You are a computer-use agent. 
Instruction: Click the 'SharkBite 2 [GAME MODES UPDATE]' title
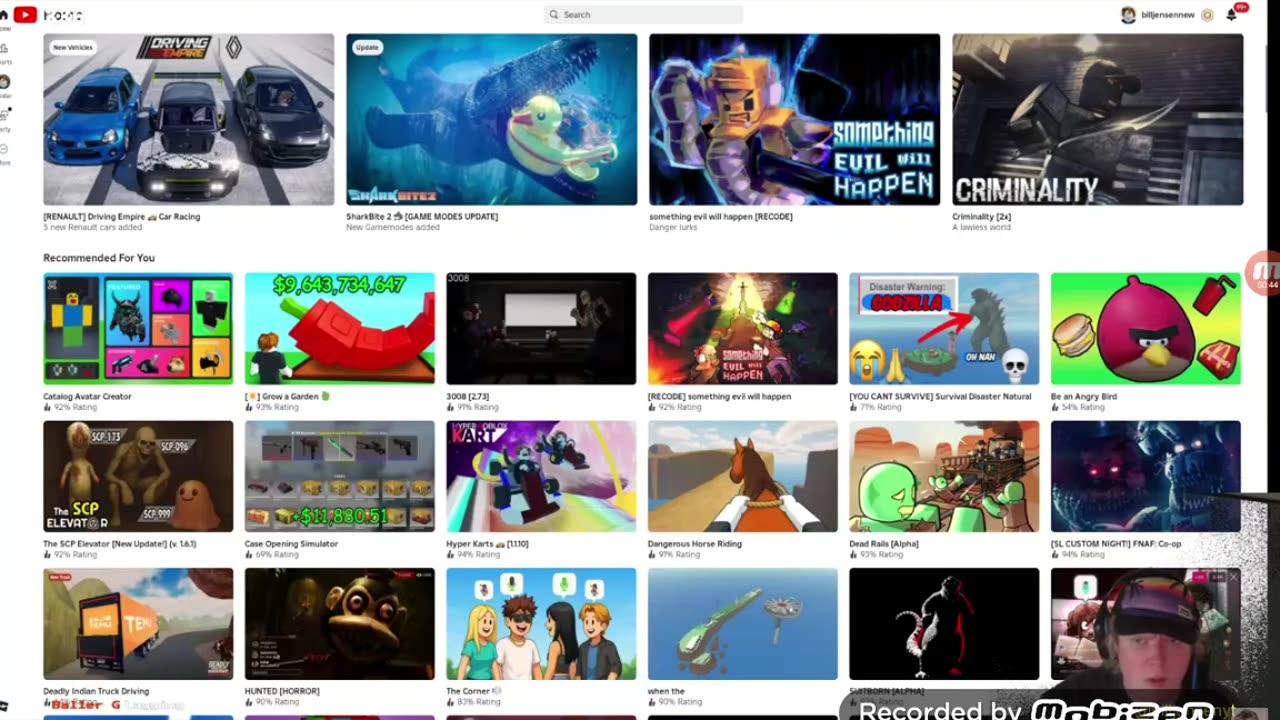pyautogui.click(x=422, y=217)
